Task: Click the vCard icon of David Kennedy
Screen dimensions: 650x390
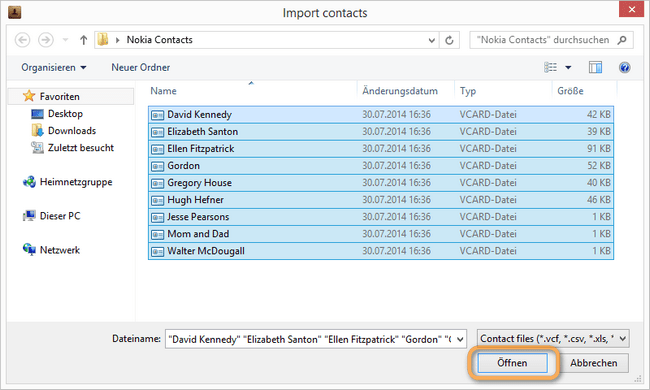Action: (x=158, y=115)
